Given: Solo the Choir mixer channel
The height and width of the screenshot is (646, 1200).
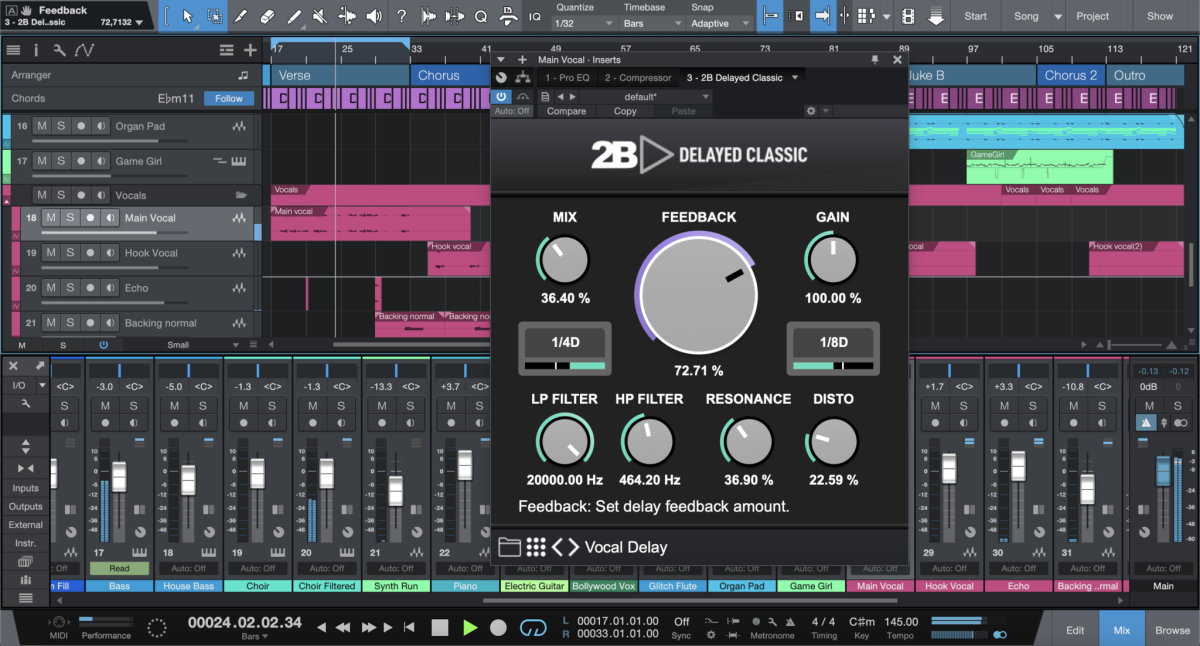Looking at the screenshot, I should [x=273, y=405].
